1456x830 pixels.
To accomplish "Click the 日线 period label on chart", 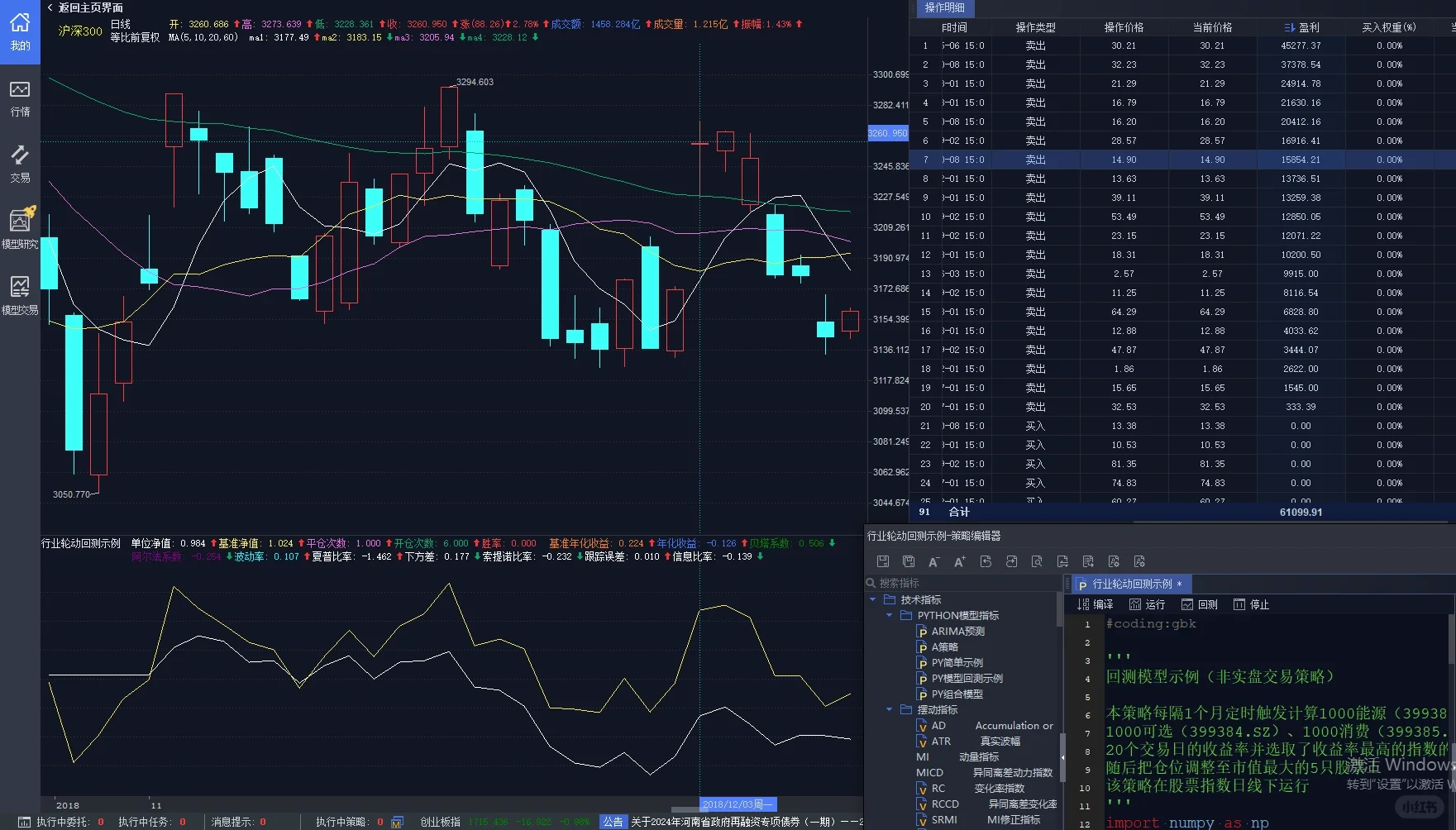I will point(121,24).
